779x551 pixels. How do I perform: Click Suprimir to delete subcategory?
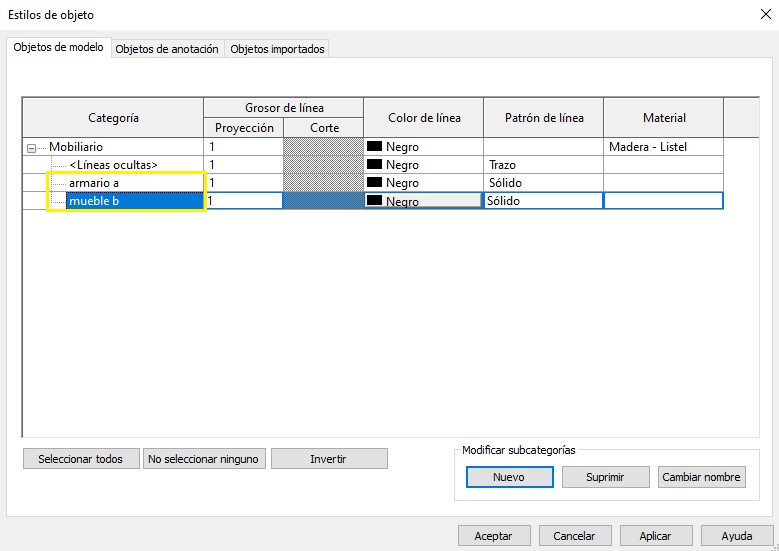[x=605, y=477]
